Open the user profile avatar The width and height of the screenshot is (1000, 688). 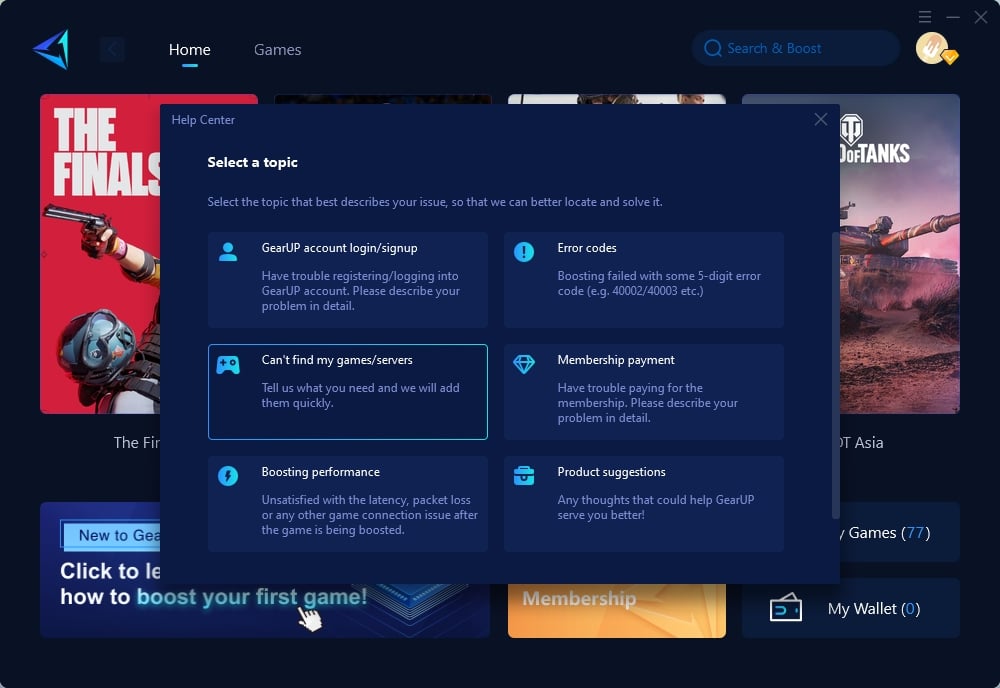click(933, 48)
